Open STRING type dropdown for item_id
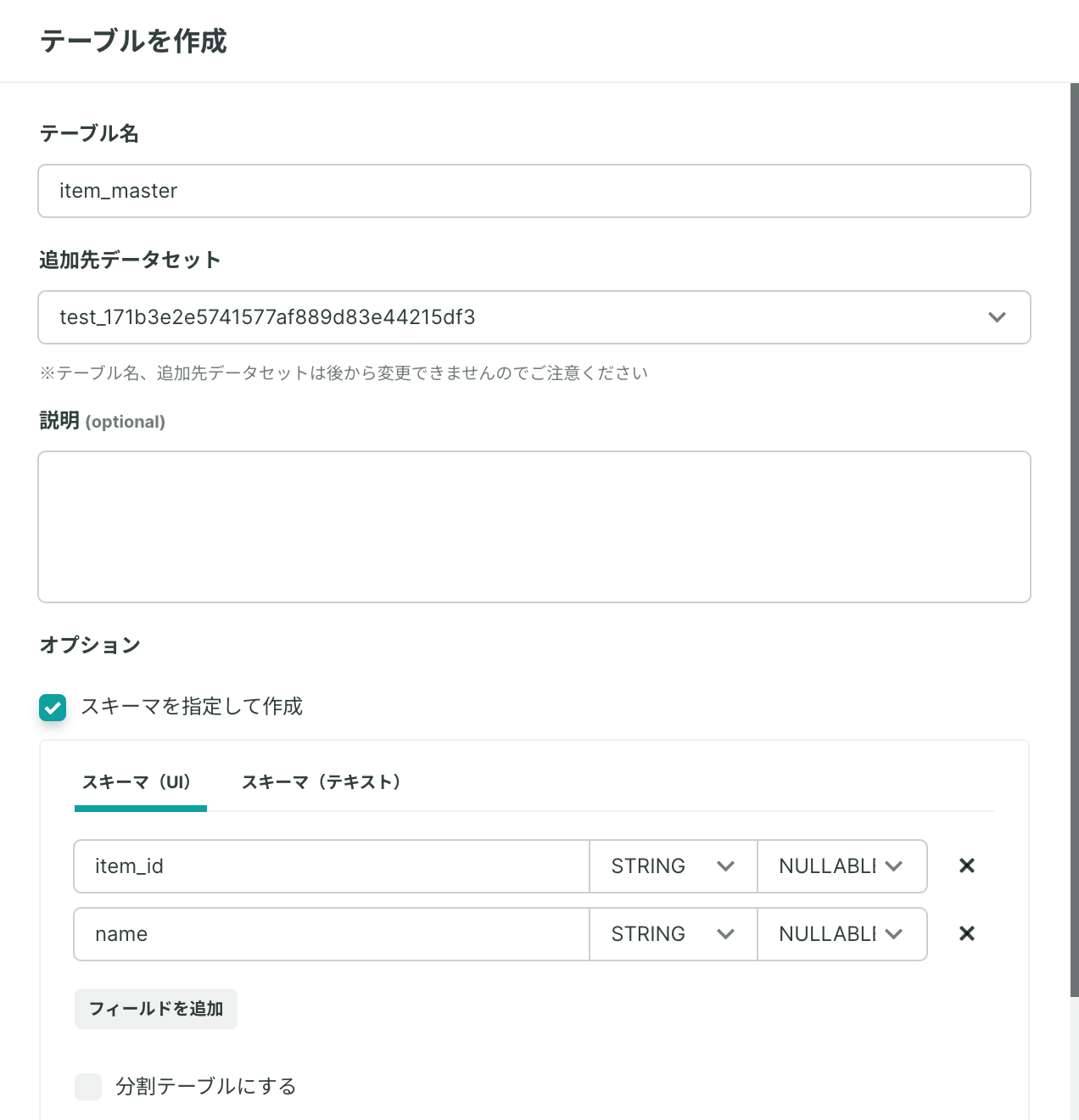This screenshot has width=1079, height=1120. tap(674, 866)
